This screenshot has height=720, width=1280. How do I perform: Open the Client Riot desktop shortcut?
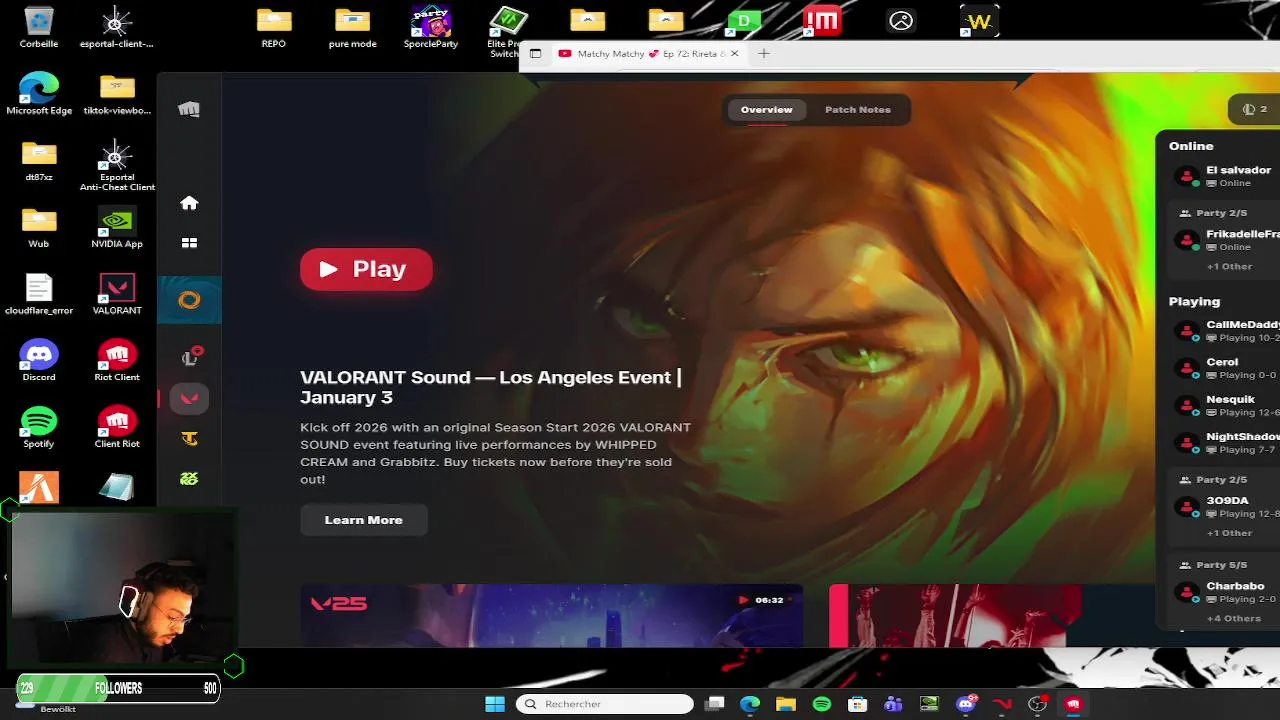[117, 427]
